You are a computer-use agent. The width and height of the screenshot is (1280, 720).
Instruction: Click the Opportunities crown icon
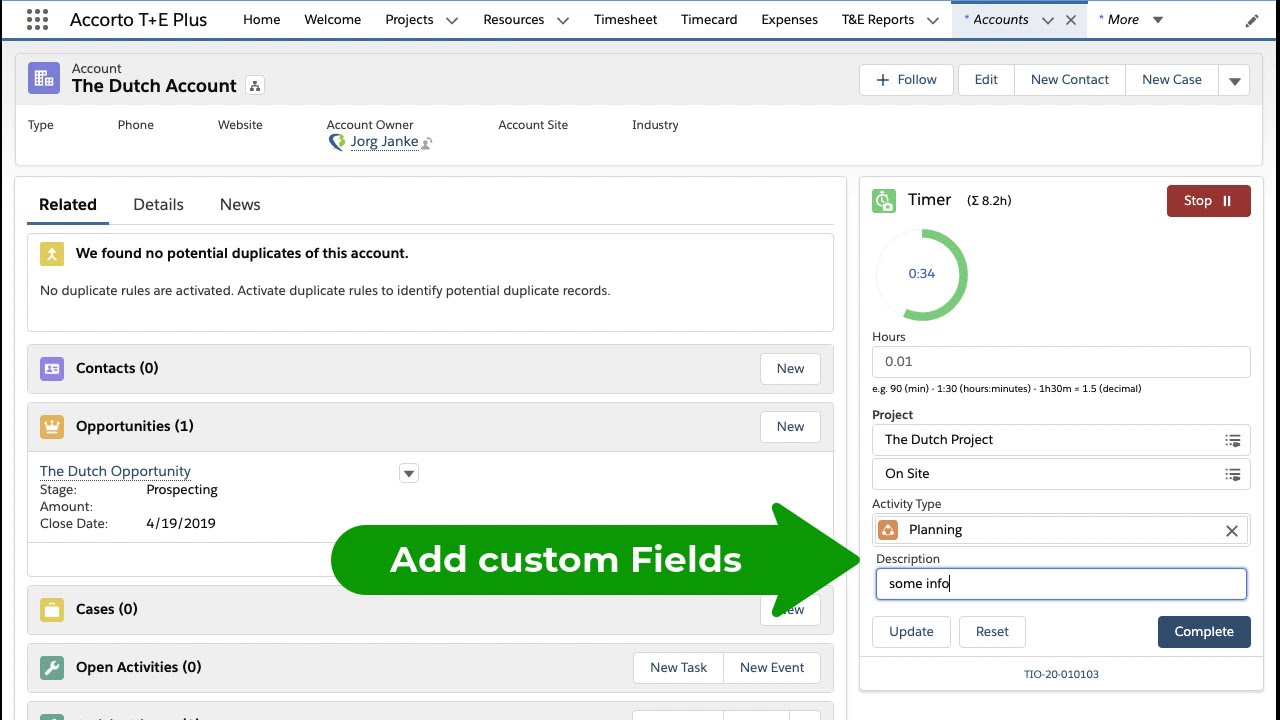52,427
